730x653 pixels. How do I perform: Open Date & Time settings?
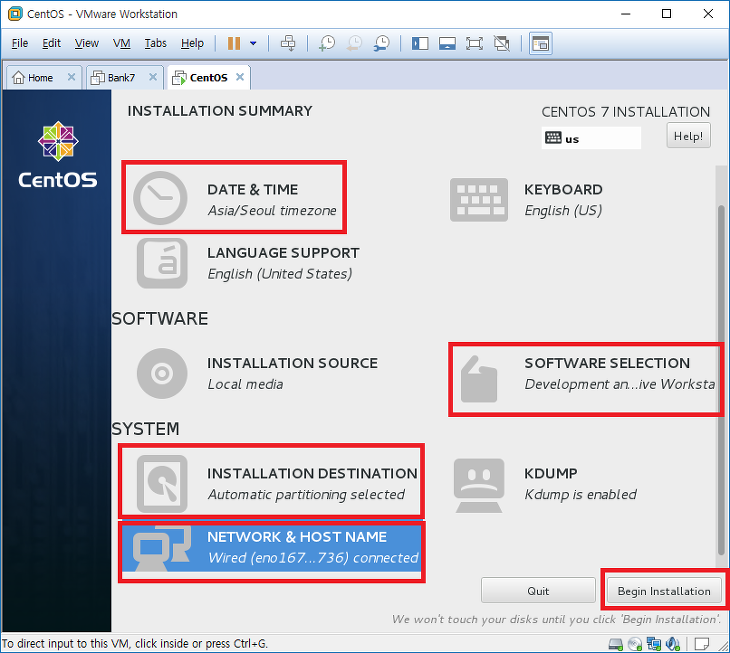(234, 197)
